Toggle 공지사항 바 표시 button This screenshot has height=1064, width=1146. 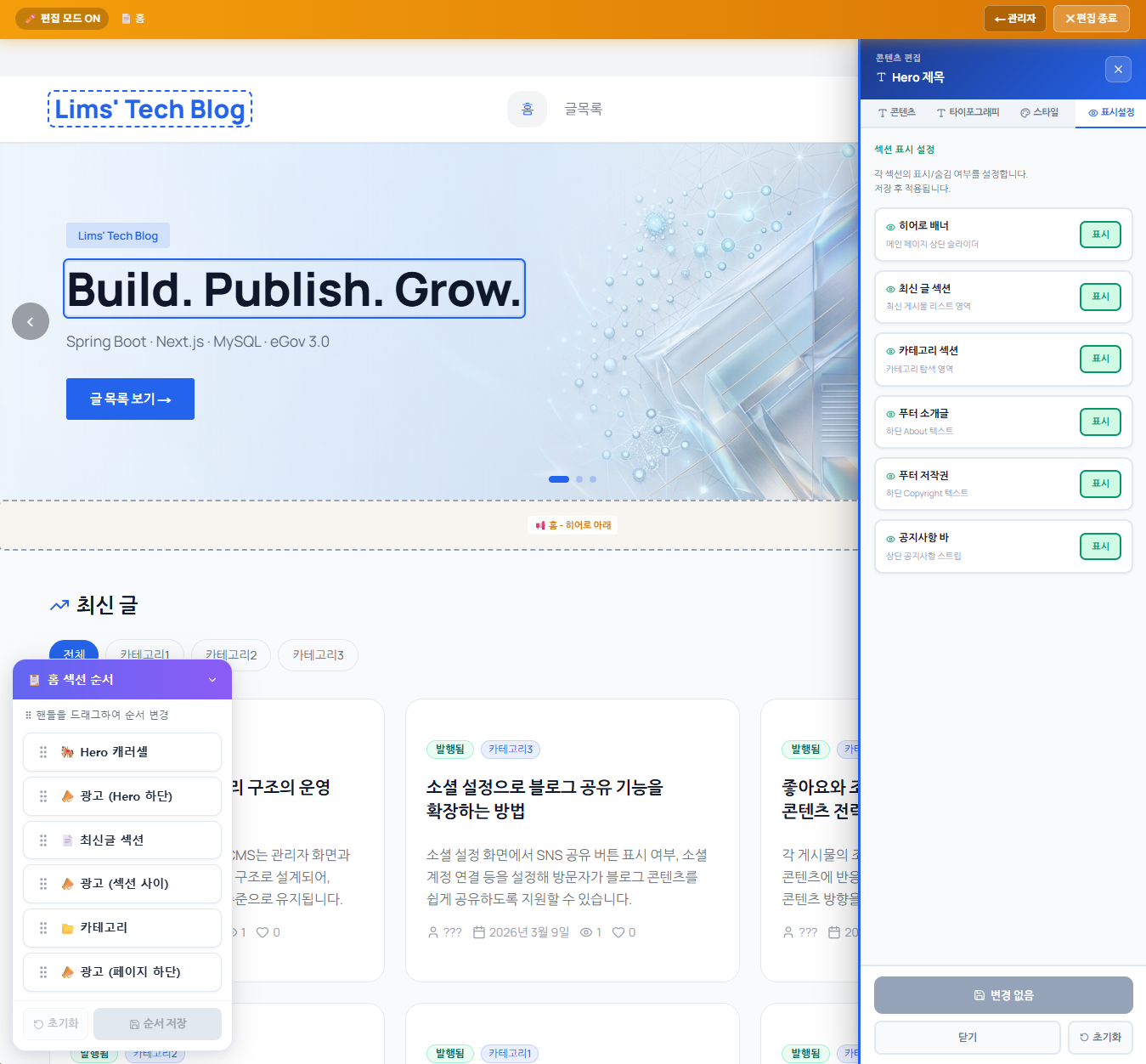tap(1100, 546)
